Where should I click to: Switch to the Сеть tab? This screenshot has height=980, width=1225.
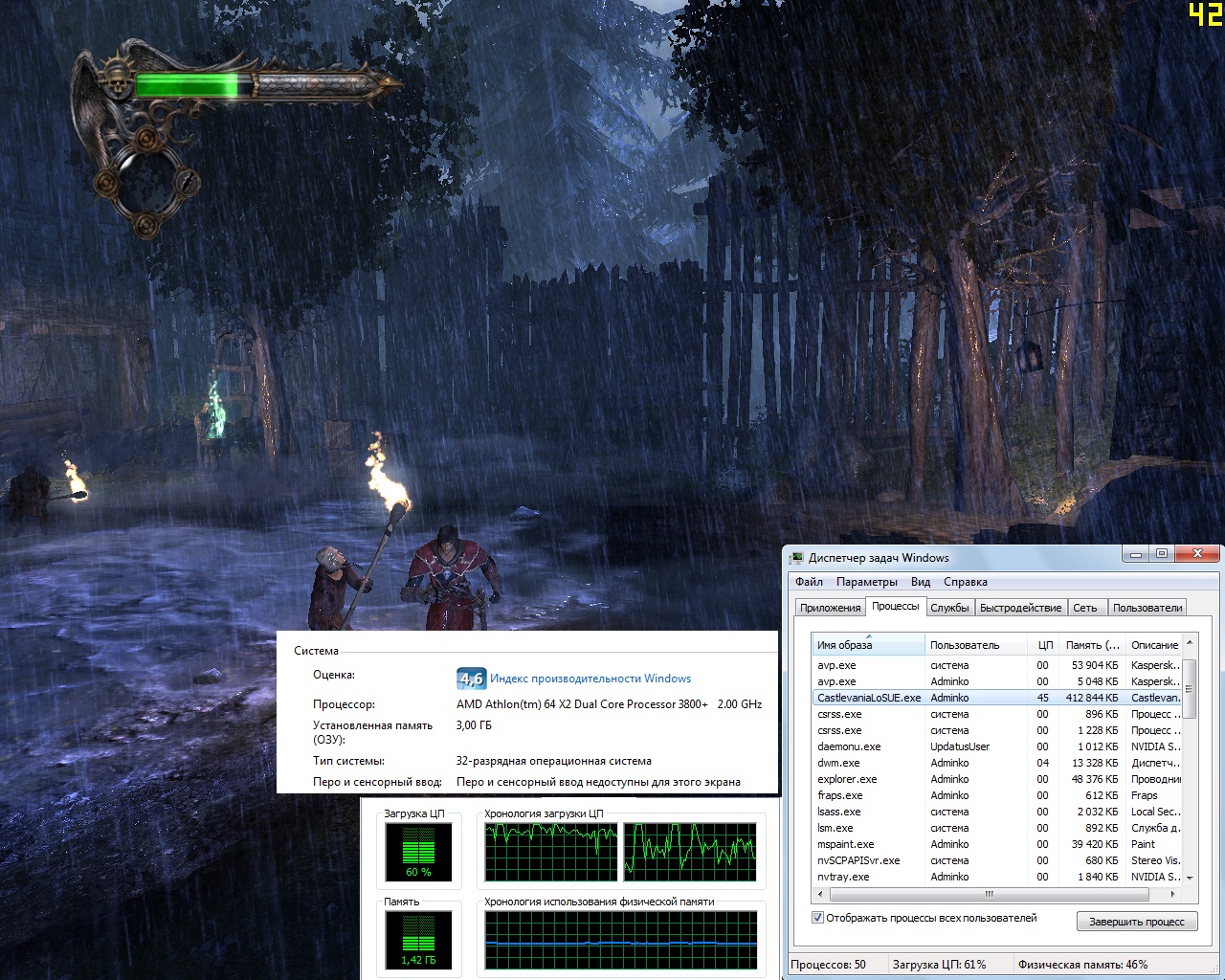(1085, 608)
